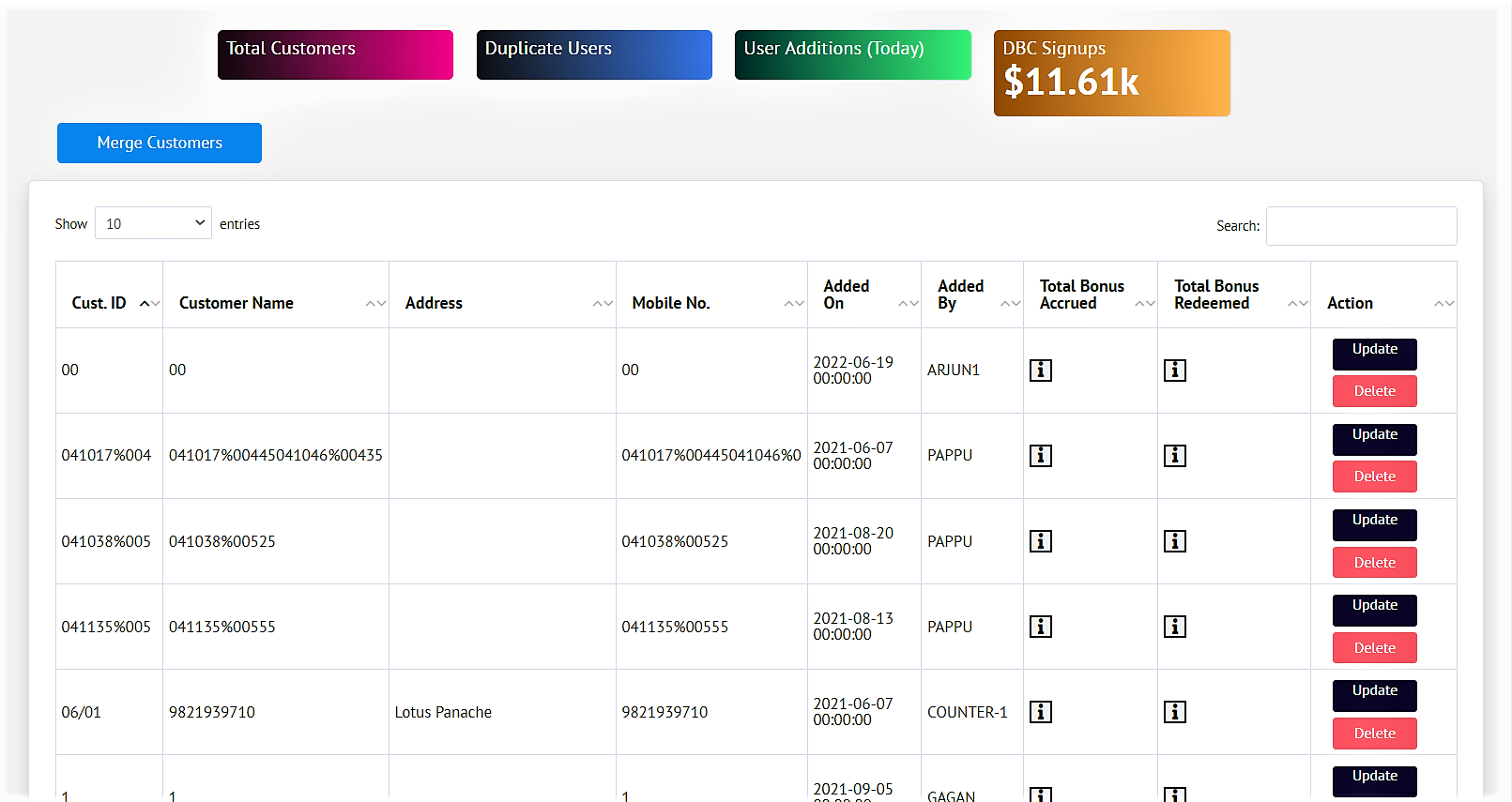View bonus accrued info for customer 041038%00525
This screenshot has width=1512, height=802.
(x=1040, y=541)
